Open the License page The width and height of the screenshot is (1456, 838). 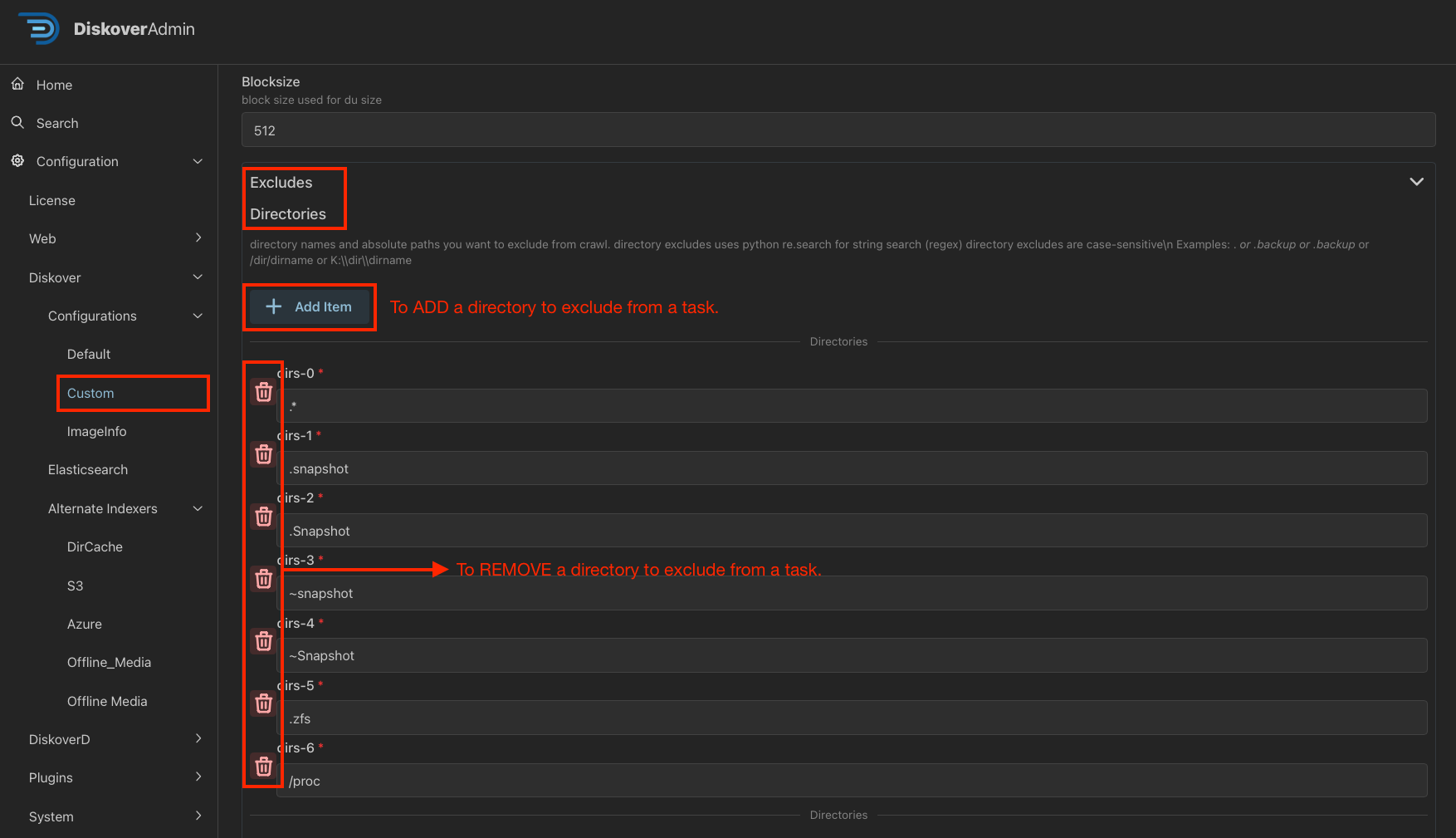coord(51,200)
